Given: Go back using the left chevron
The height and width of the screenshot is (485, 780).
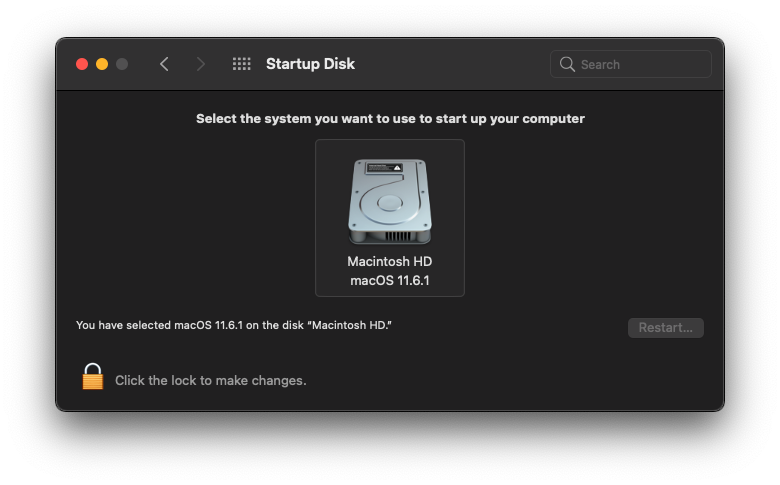Looking at the screenshot, I should [164, 64].
